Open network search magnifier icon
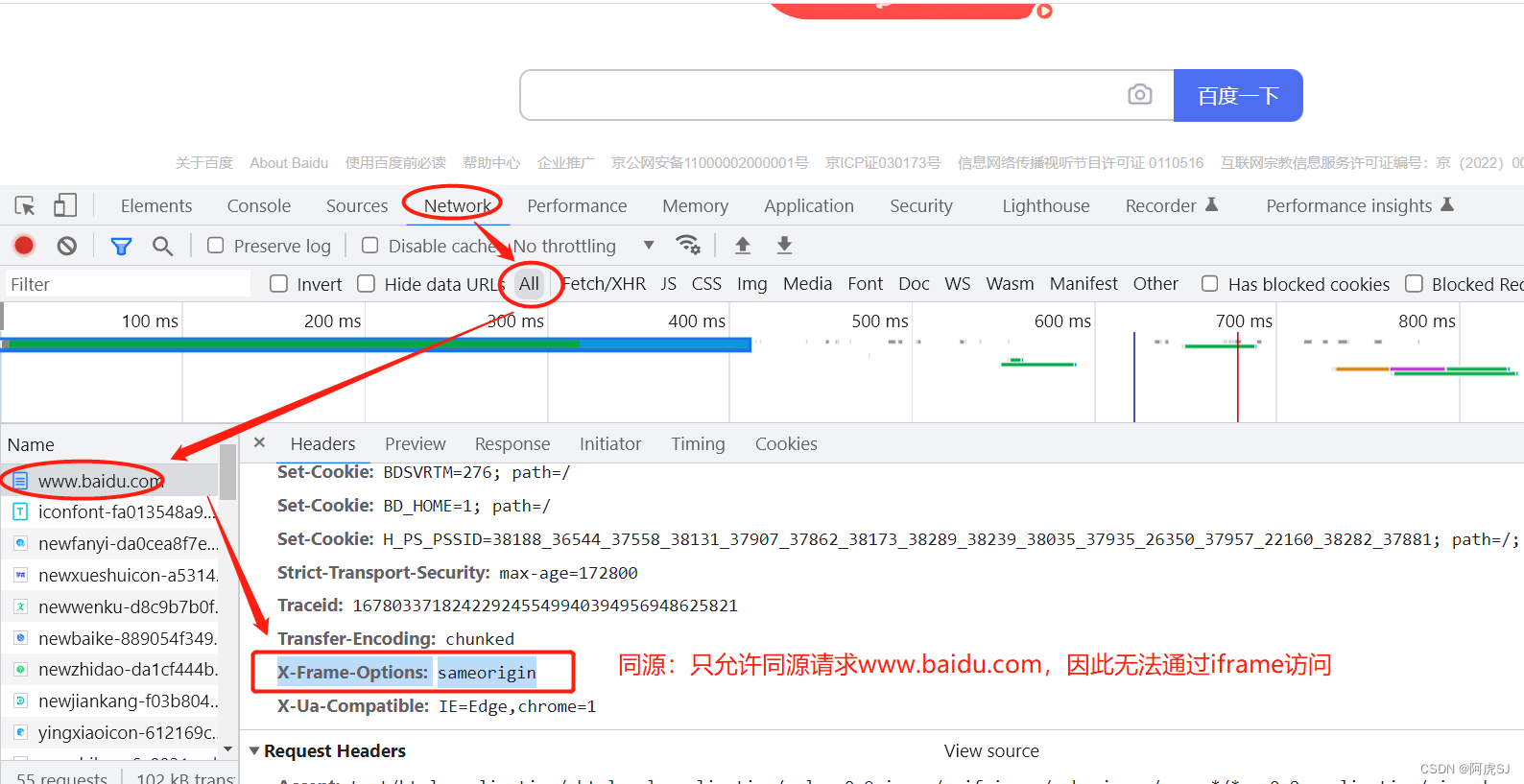Image resolution: width=1524 pixels, height=784 pixels. pos(163,247)
